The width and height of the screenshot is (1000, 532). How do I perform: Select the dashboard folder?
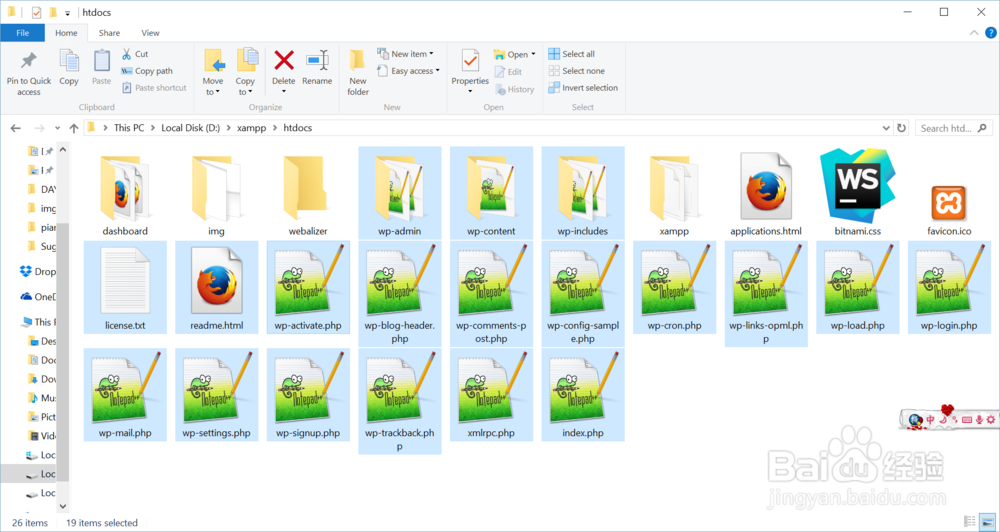[125, 193]
